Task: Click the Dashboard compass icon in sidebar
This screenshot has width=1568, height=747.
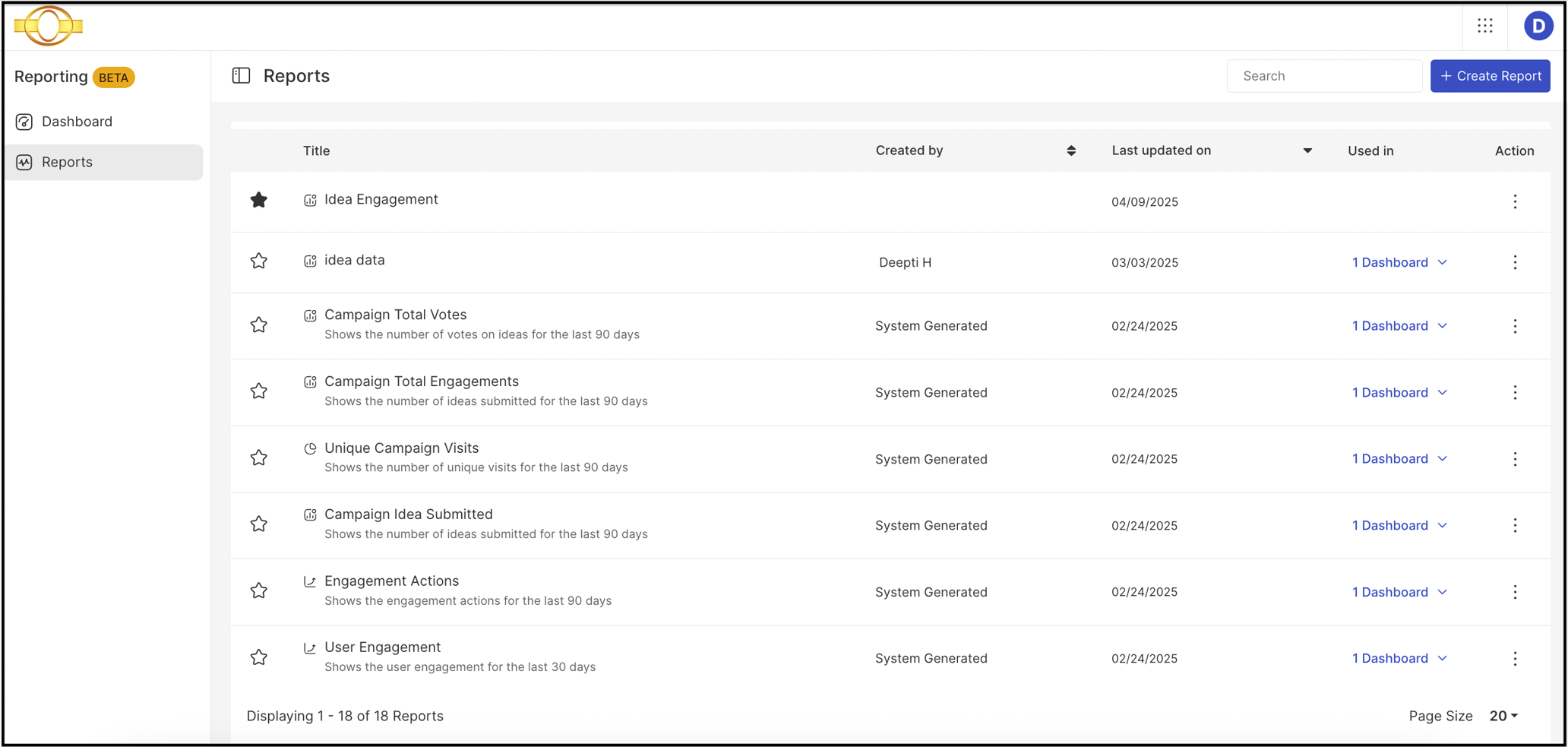Action: pos(25,122)
